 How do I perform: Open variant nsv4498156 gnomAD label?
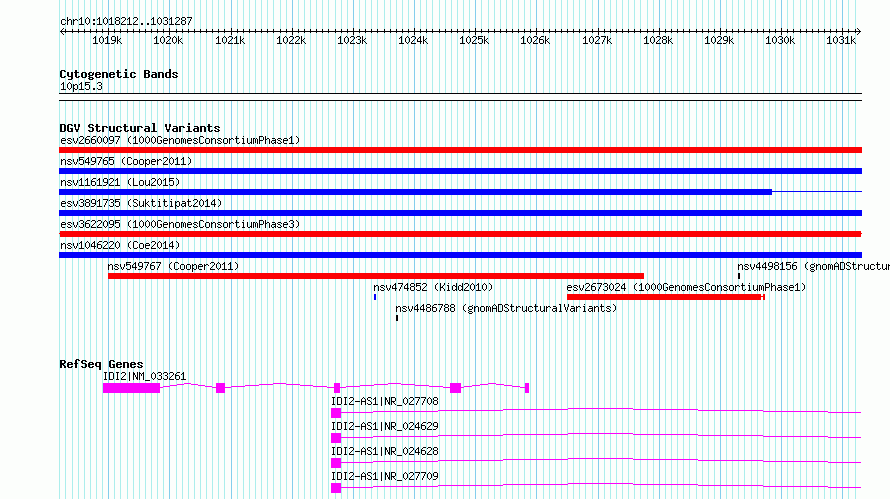[x=813, y=266]
